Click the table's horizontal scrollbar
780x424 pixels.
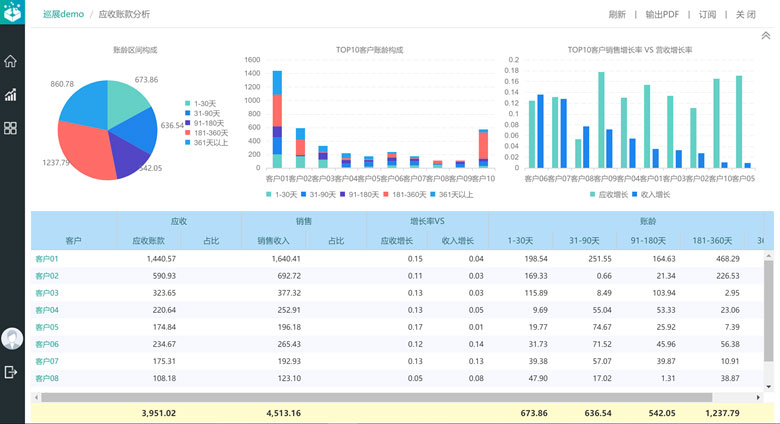pos(380,397)
